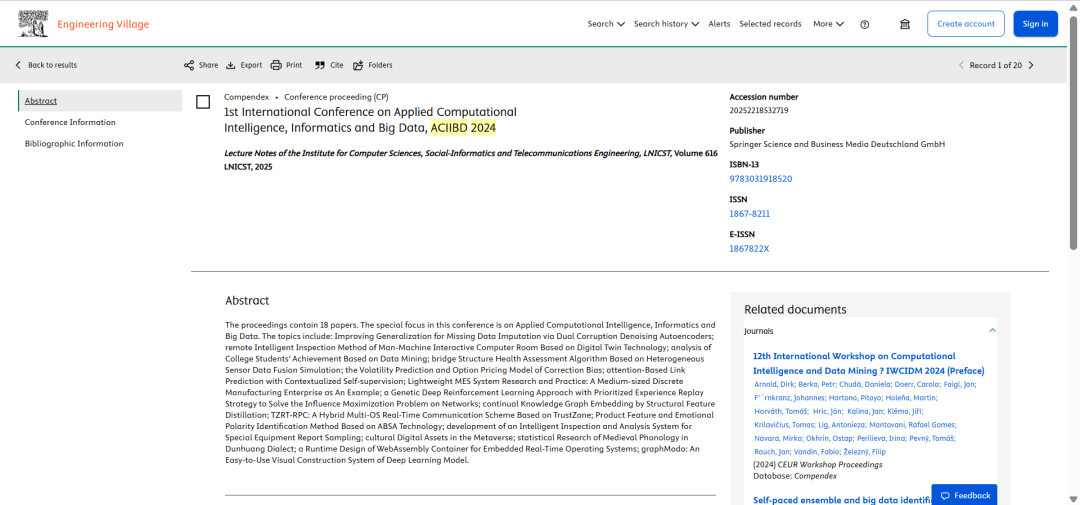Click the Sign in button
Image resolution: width=1080 pixels, height=505 pixels.
coord(1035,24)
